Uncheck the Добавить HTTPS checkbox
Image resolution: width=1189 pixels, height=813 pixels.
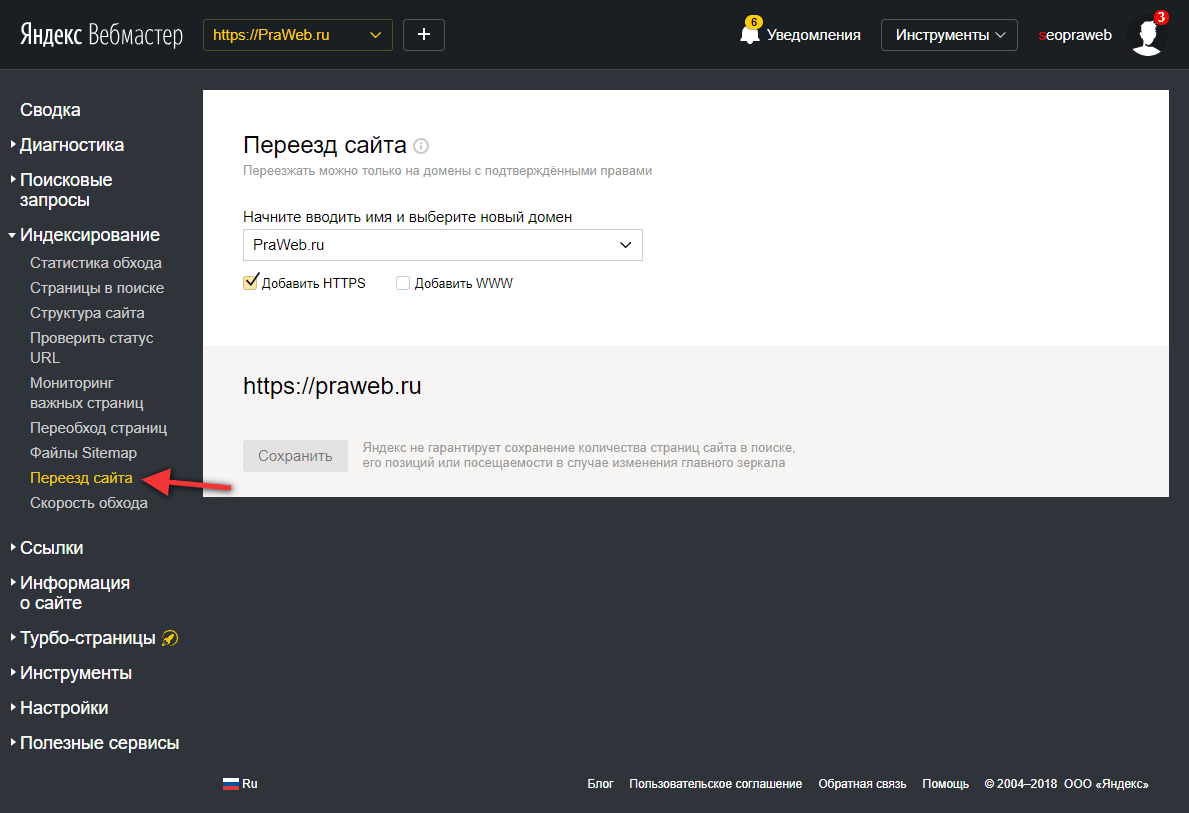coord(250,282)
